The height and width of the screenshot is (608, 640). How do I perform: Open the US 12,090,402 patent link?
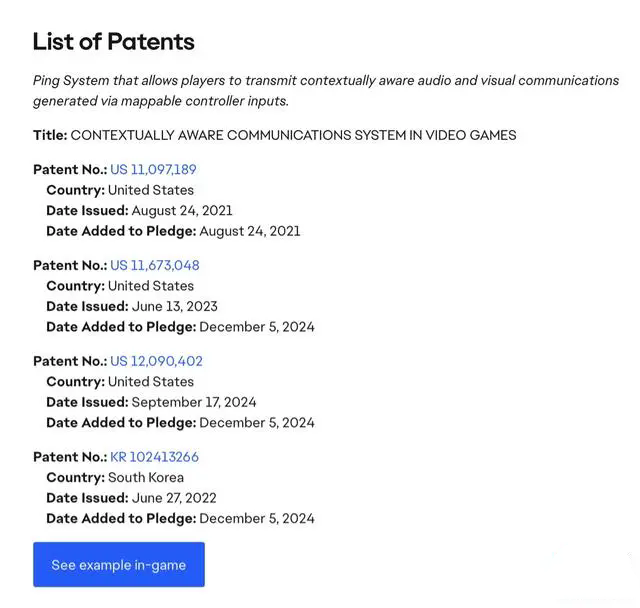pos(156,361)
